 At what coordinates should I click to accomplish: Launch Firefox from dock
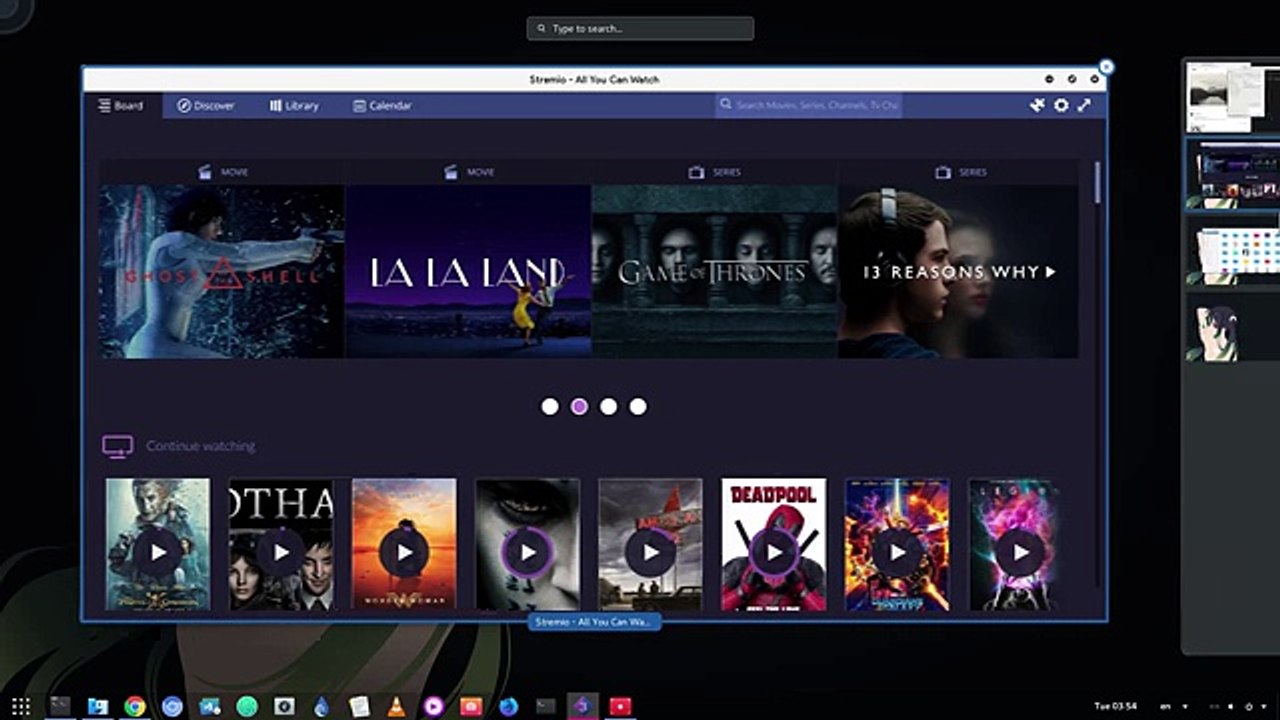pos(508,706)
